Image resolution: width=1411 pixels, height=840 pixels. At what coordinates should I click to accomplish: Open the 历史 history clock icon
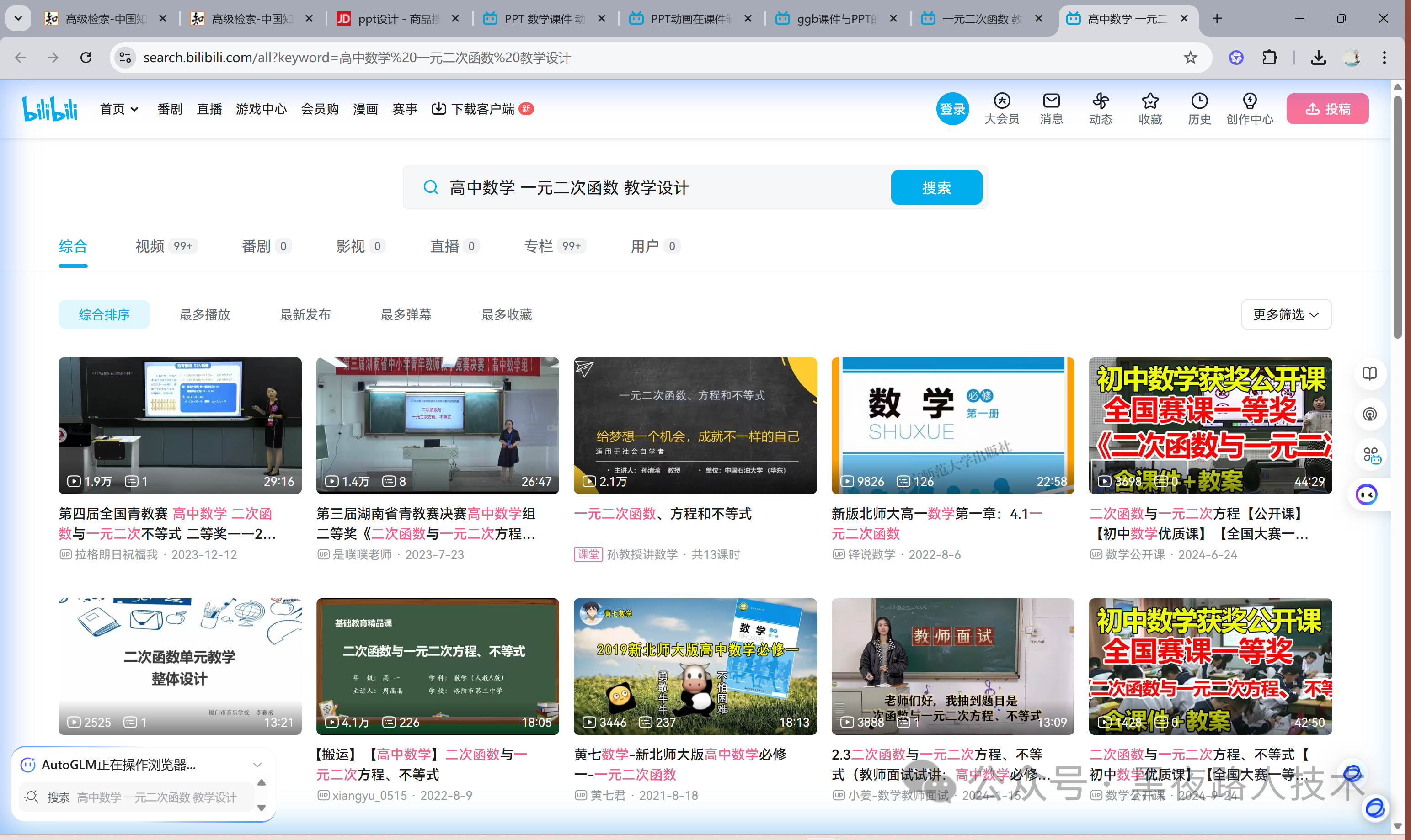click(x=1199, y=102)
